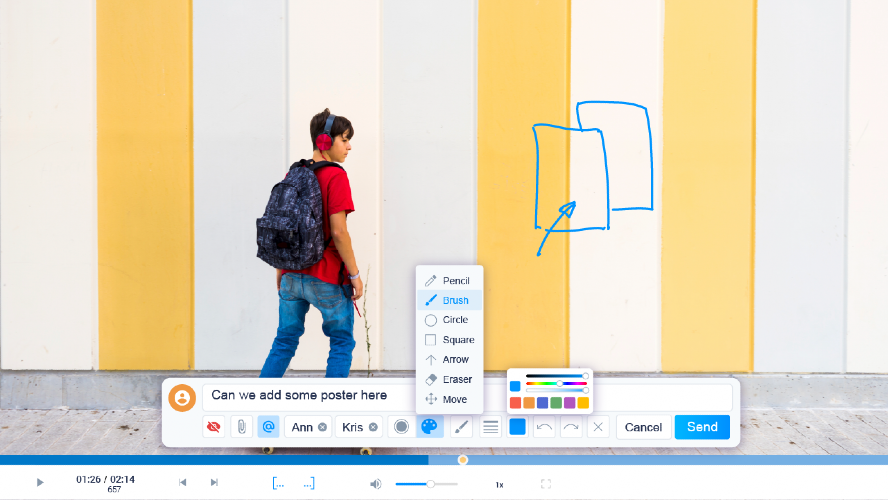888x500 pixels.
Task: Select the Circle shape tool
Action: (x=449, y=320)
